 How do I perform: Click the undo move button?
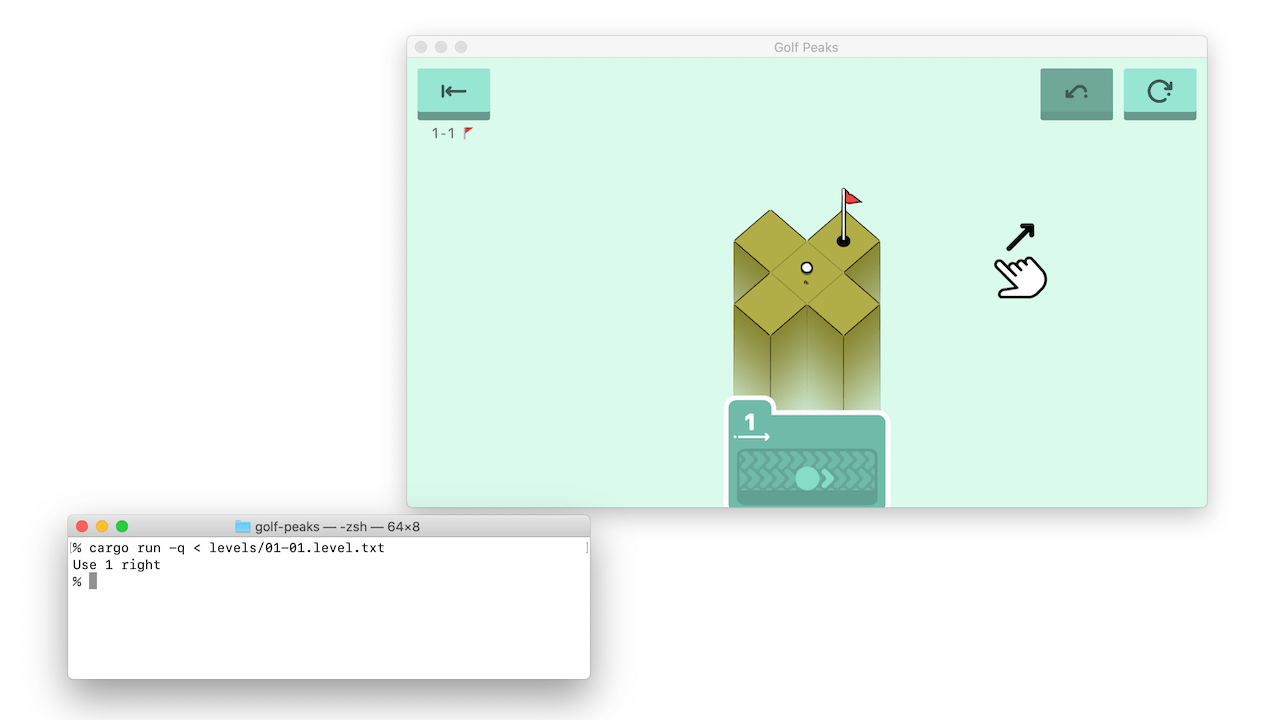point(1076,94)
